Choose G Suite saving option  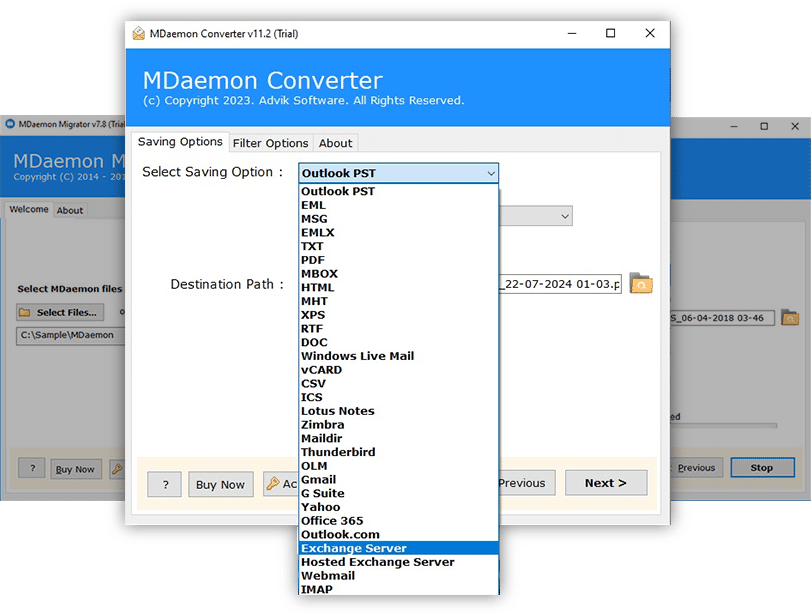[398, 493]
